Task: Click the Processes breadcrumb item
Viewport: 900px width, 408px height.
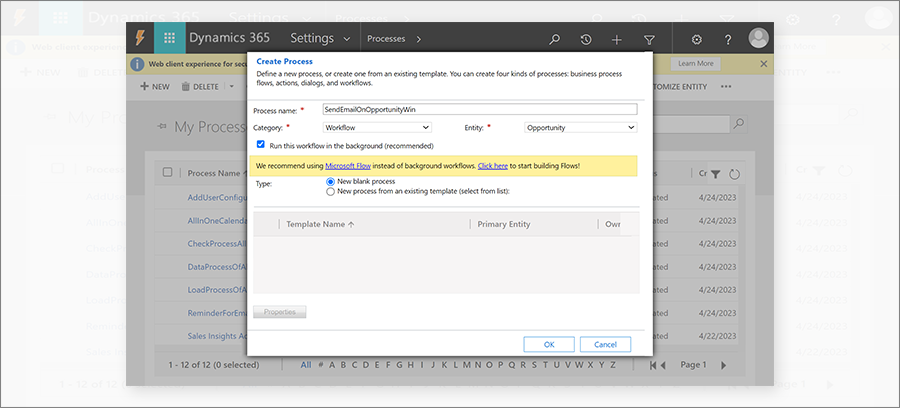Action: pyautogui.click(x=386, y=39)
